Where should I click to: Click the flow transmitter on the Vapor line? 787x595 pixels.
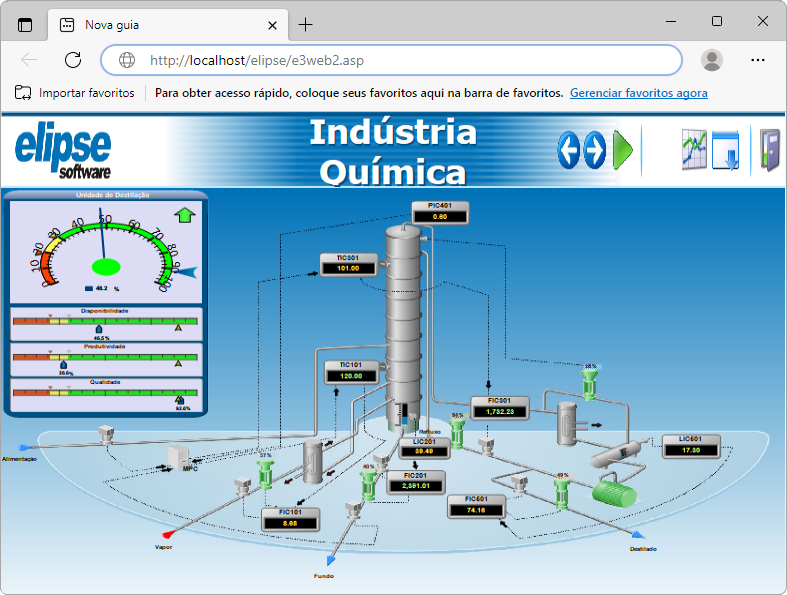(243, 487)
